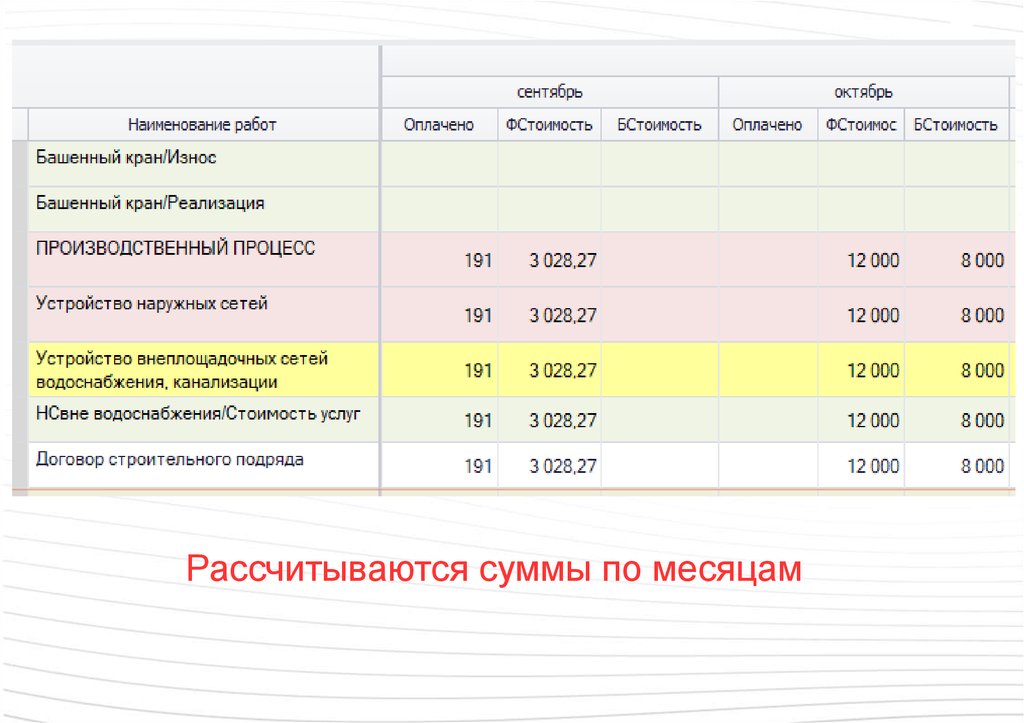Click the 'ФСтоимость' header under сентябрь
Viewport: 1024px width, 723px height.
click(x=549, y=125)
